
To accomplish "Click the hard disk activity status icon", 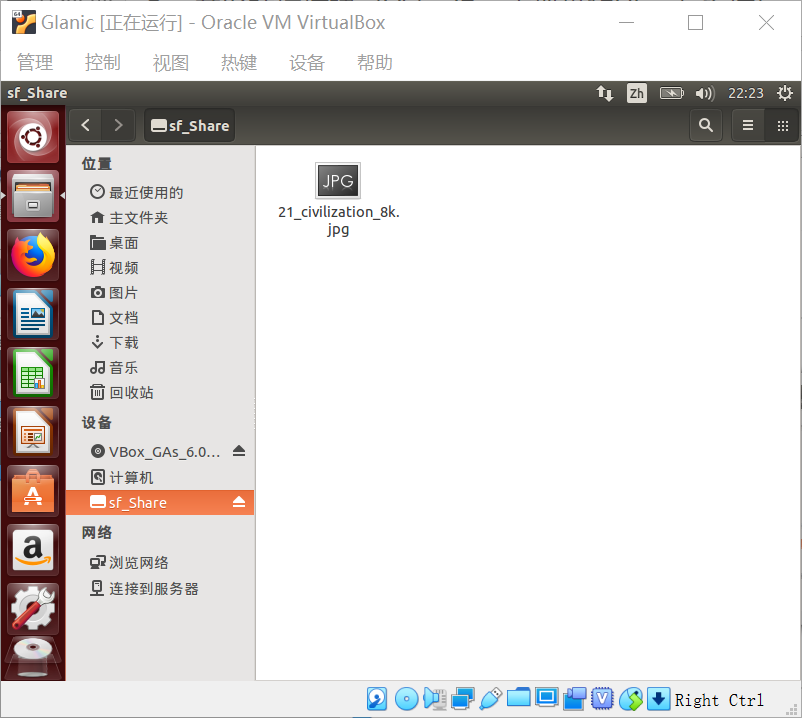I will (x=377, y=699).
